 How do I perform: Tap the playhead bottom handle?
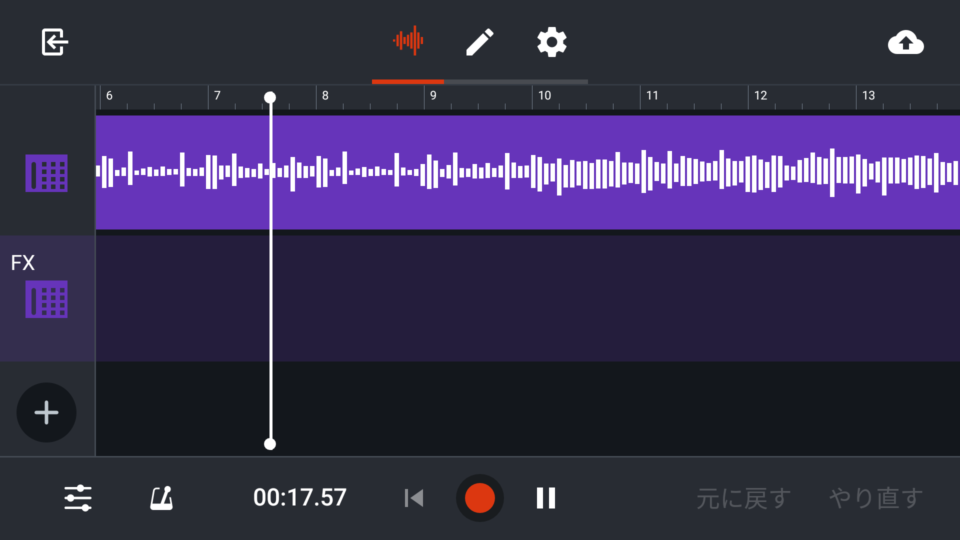pyautogui.click(x=270, y=444)
